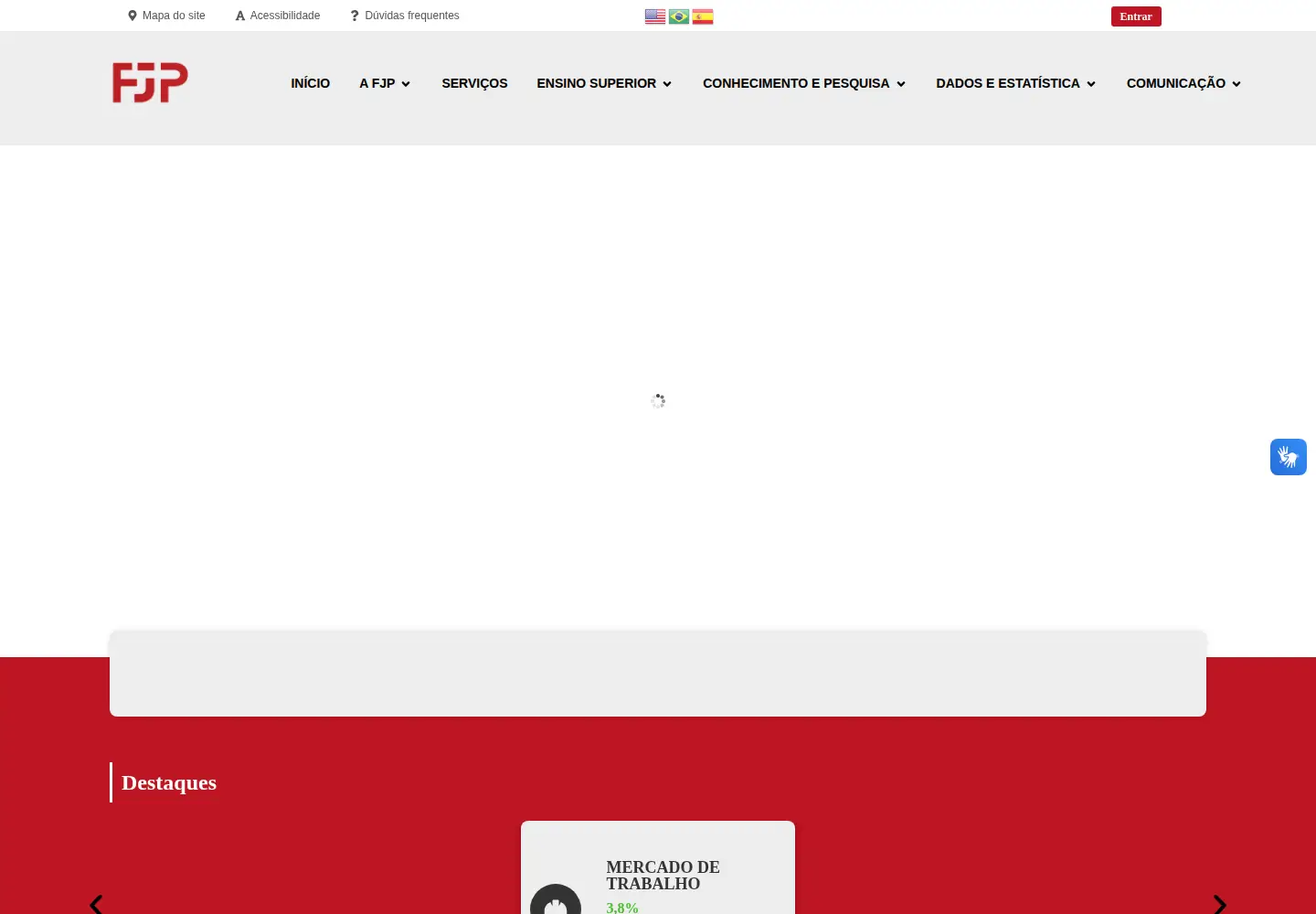1316x914 pixels.
Task: Click the Destaques heading
Action: (x=169, y=782)
